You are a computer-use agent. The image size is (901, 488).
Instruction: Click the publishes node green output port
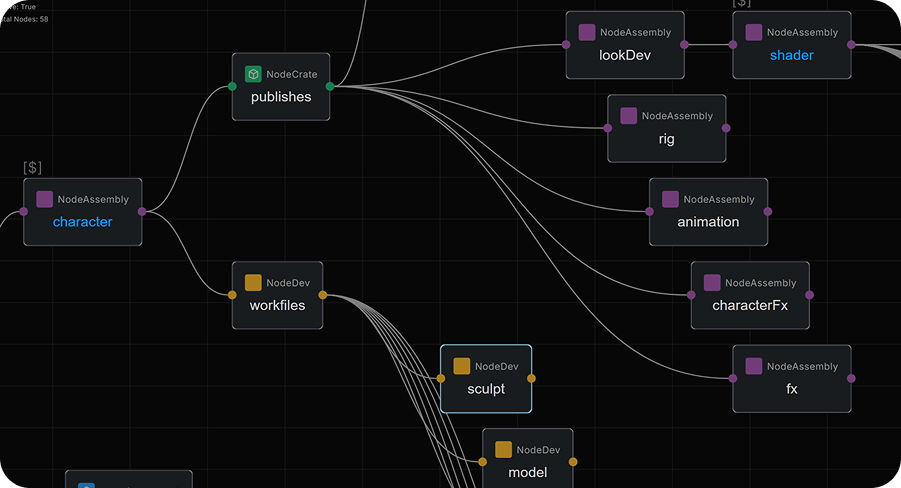coord(330,86)
